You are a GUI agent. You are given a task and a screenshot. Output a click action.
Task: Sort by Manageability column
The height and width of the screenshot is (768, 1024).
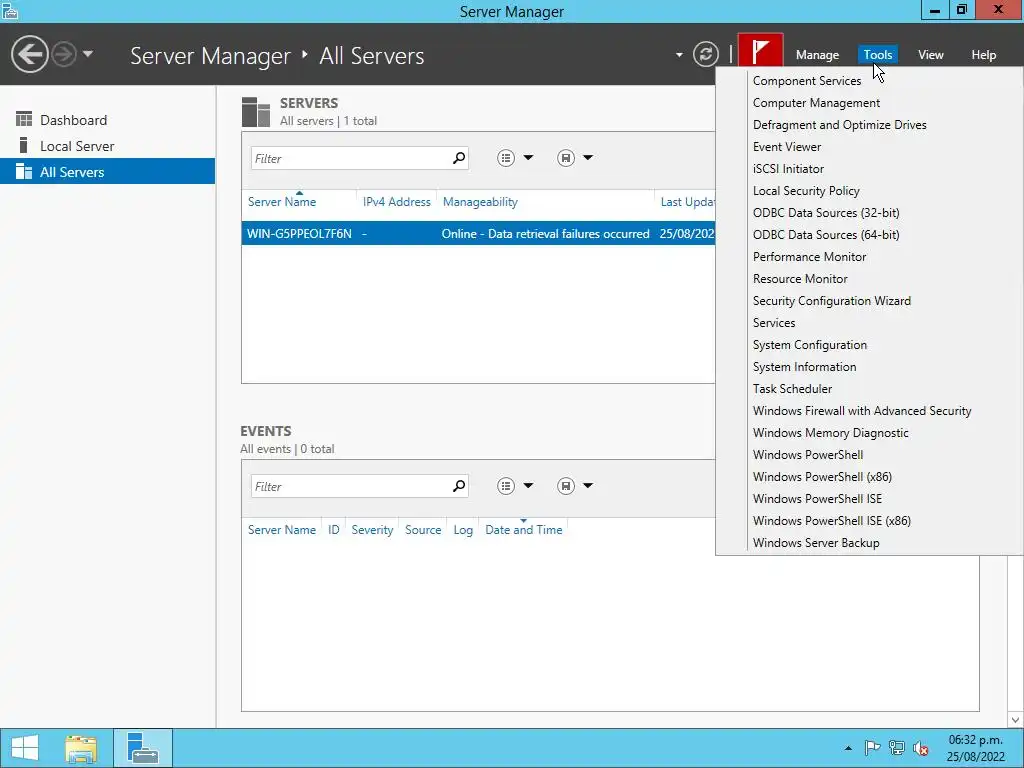[480, 202]
